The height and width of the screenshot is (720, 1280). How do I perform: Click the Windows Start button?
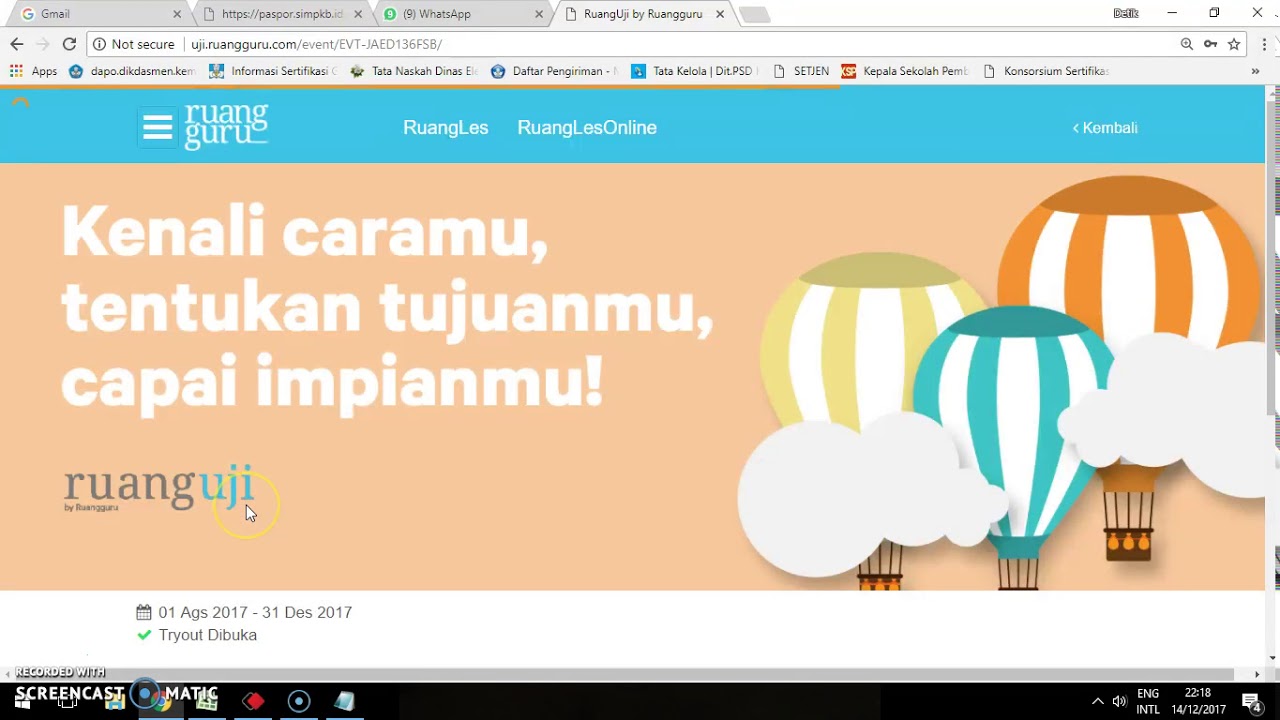coord(22,701)
